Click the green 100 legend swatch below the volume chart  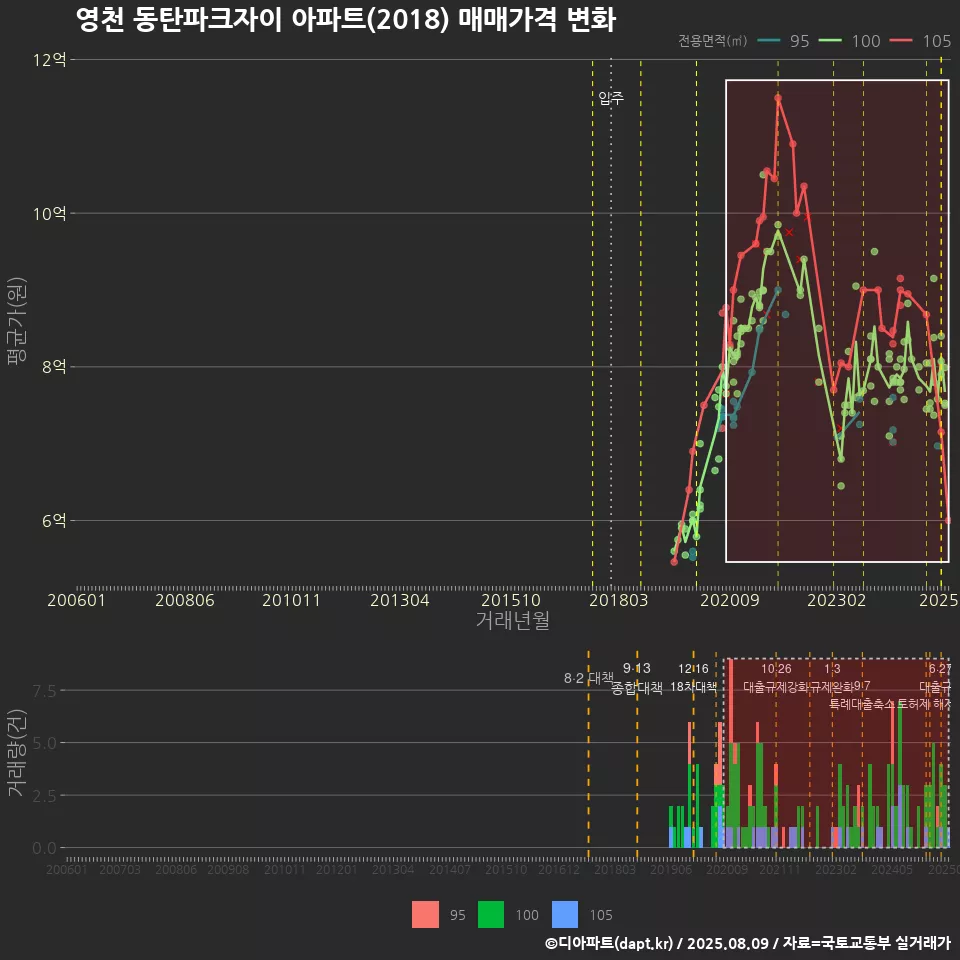coord(490,915)
